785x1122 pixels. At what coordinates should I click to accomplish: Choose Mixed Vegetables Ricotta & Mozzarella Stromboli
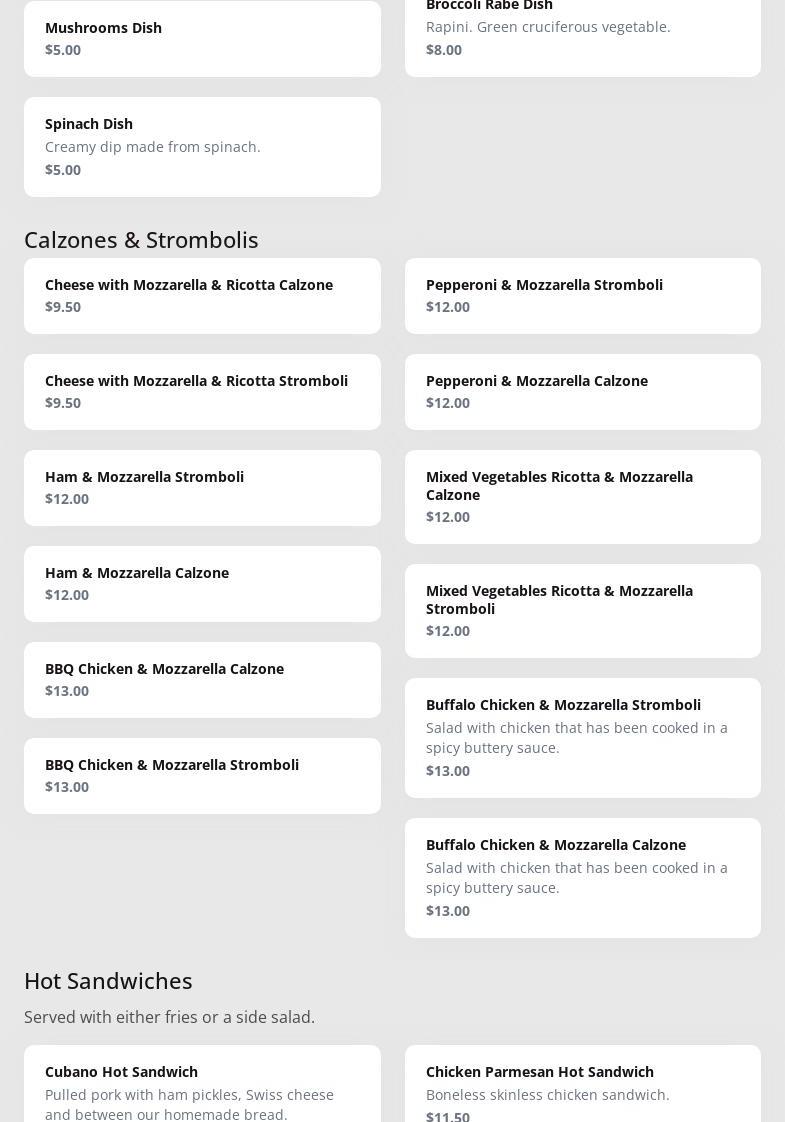click(582, 610)
